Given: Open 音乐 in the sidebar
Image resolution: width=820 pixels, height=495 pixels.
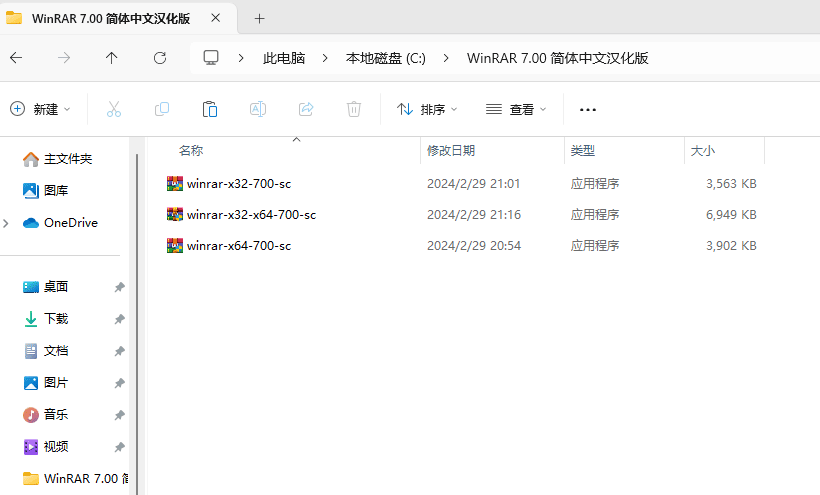Looking at the screenshot, I should coord(45,415).
